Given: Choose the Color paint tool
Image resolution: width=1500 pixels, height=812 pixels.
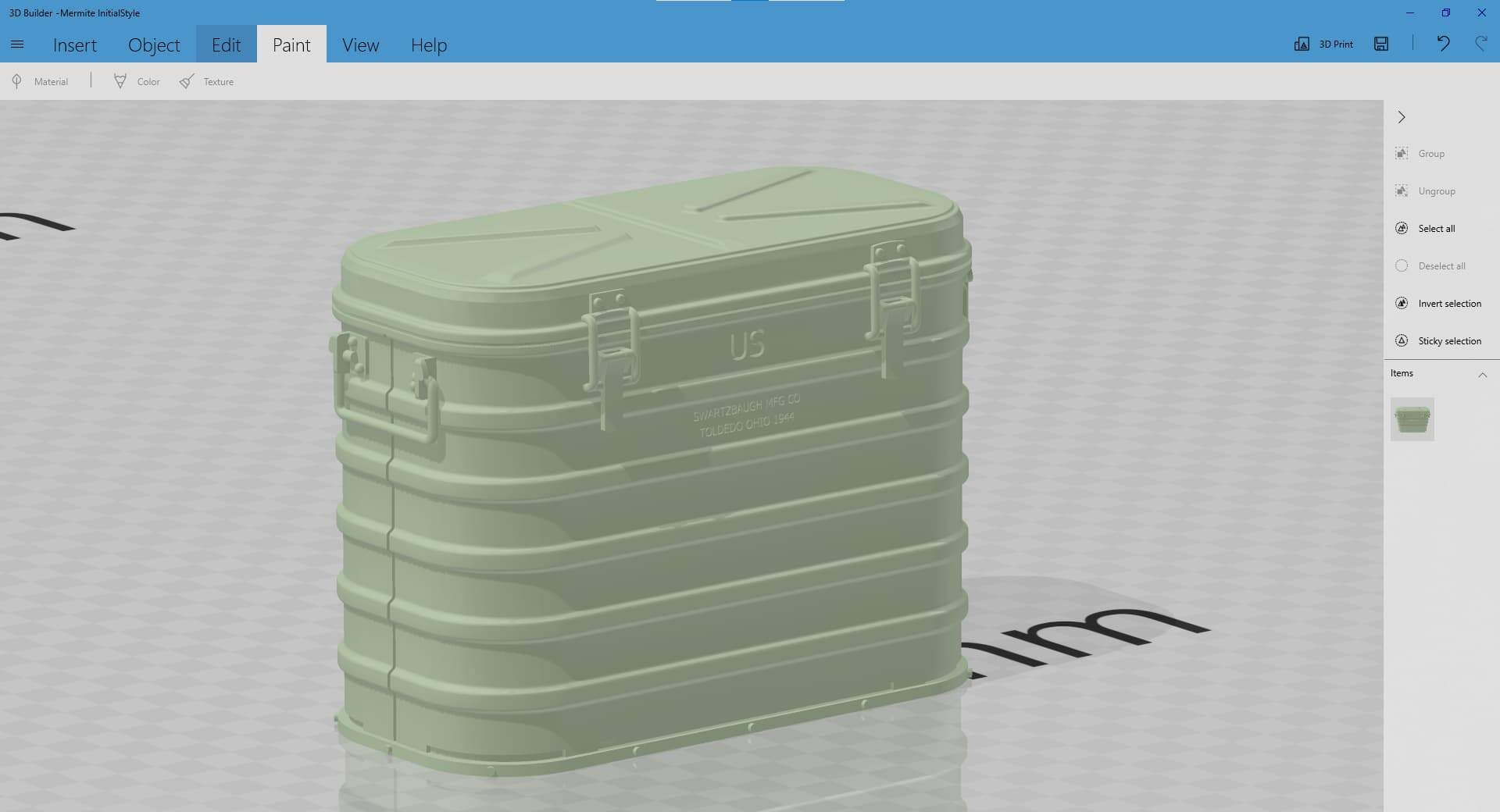Looking at the screenshot, I should 137,81.
